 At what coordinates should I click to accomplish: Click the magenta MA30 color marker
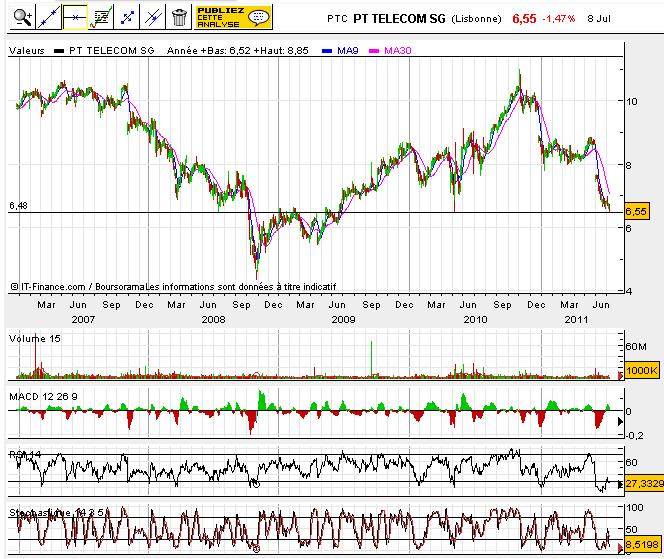click(374, 51)
